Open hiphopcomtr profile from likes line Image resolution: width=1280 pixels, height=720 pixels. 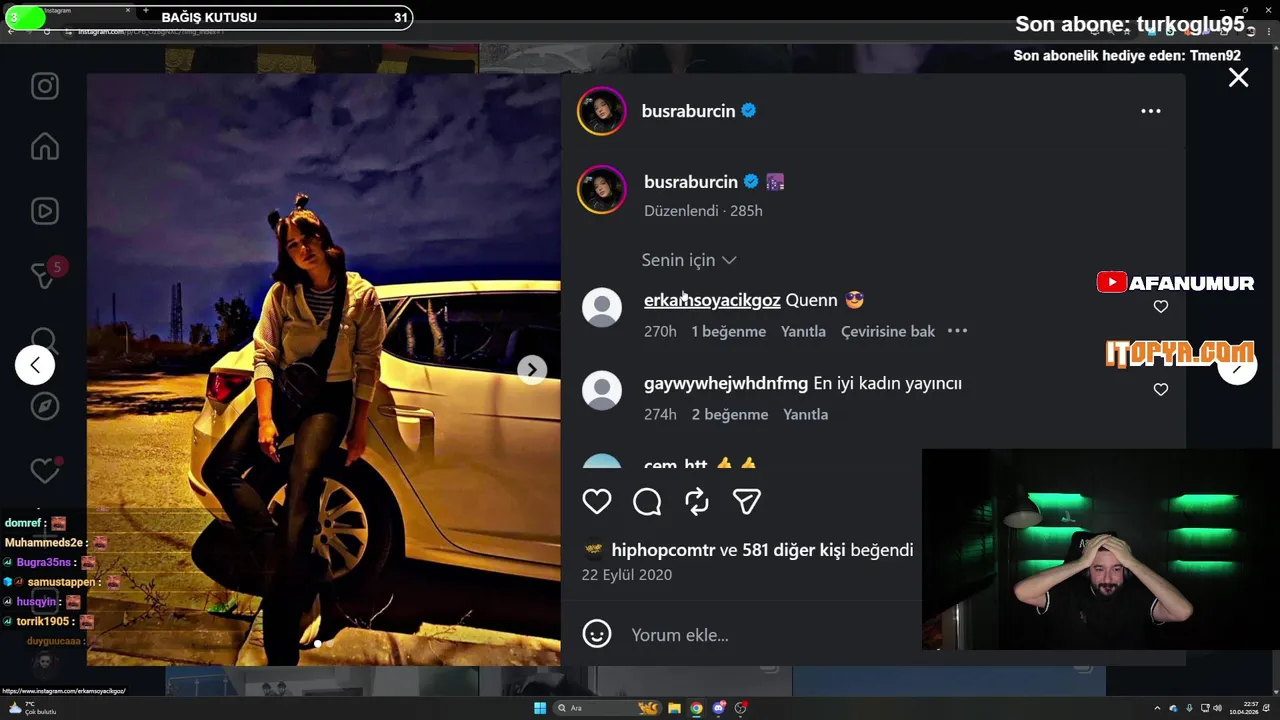[663, 550]
